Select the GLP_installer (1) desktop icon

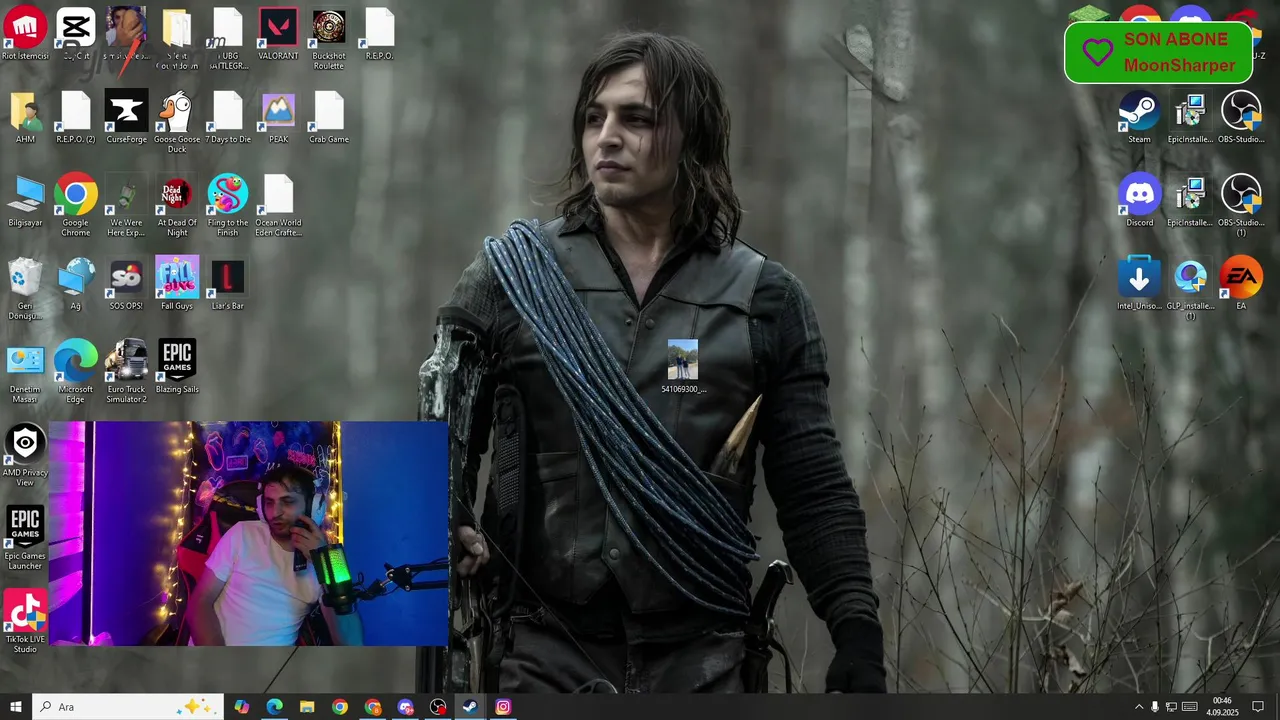(x=1190, y=277)
